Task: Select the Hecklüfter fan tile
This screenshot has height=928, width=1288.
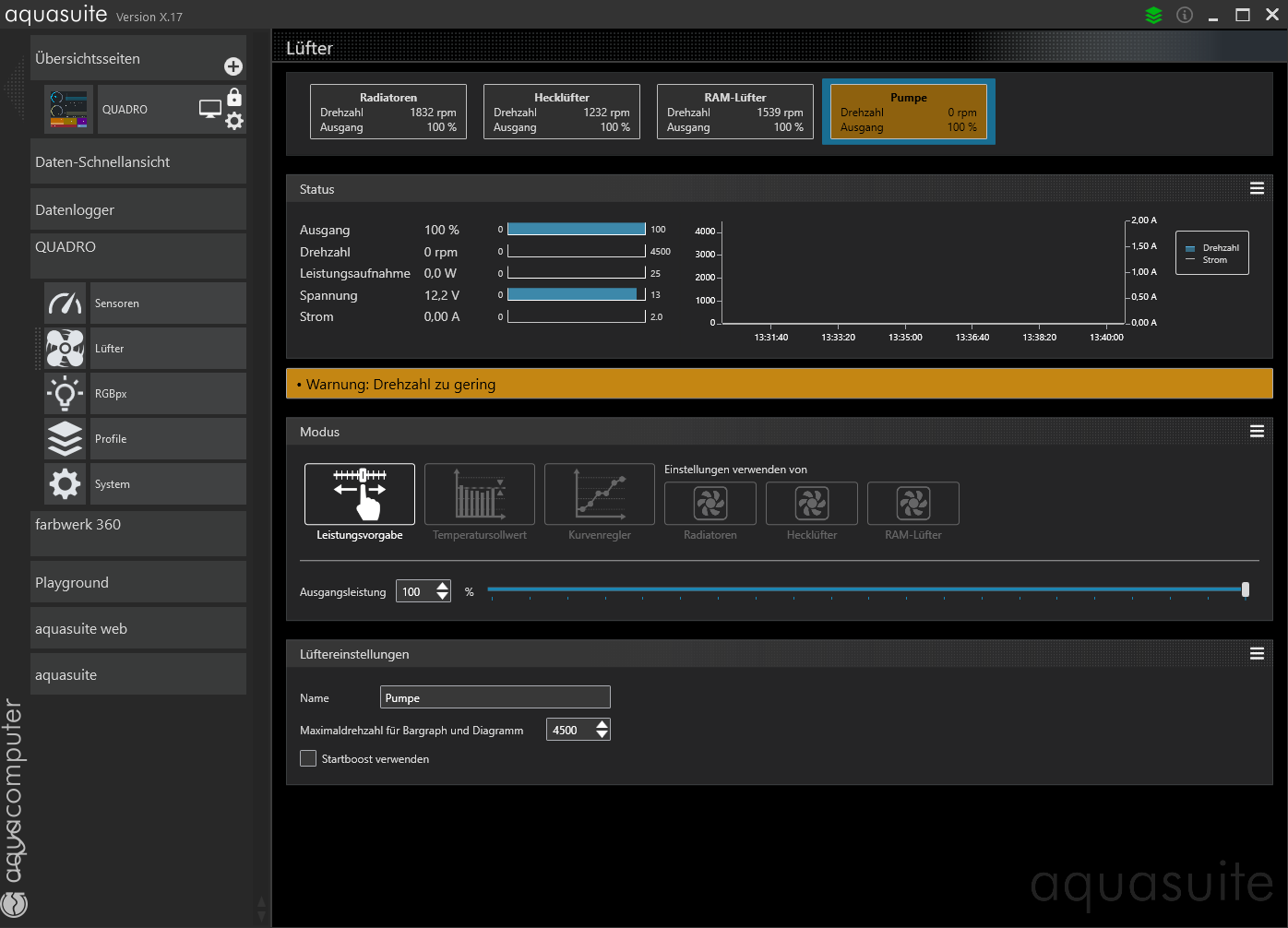Action: [x=562, y=112]
